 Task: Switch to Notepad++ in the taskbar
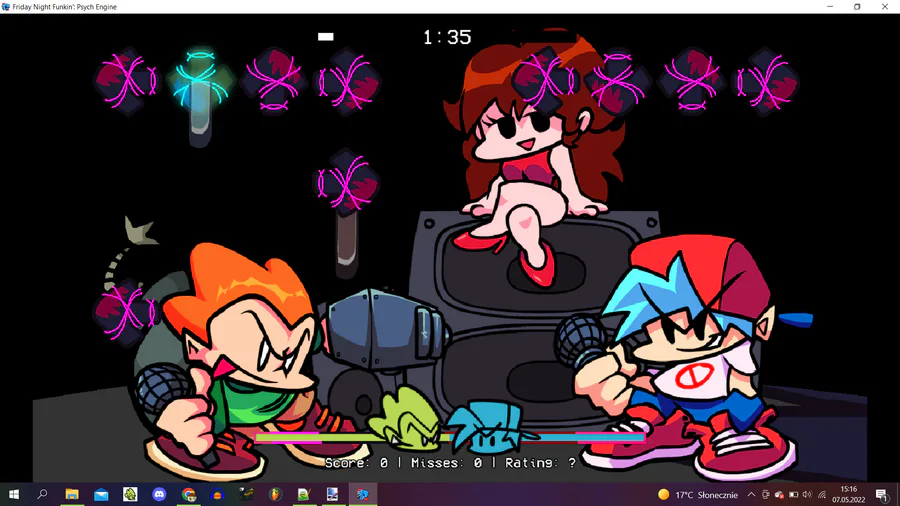(304, 494)
